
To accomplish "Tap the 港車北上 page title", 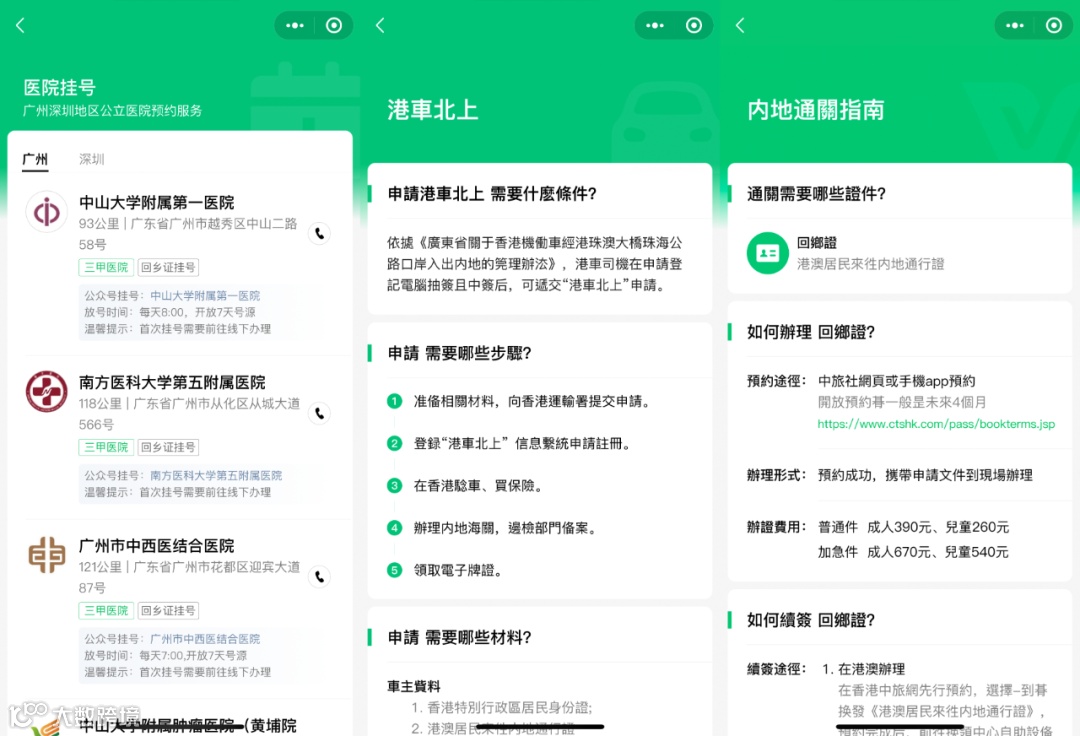I will coord(433,110).
